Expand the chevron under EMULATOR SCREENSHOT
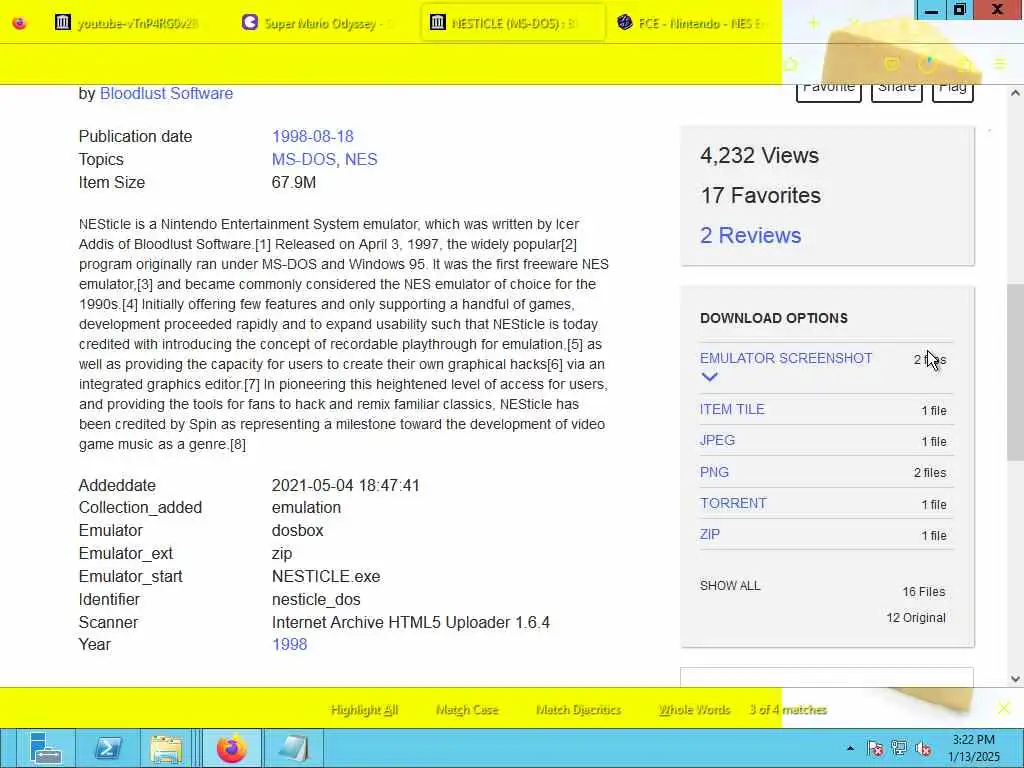 709,377
